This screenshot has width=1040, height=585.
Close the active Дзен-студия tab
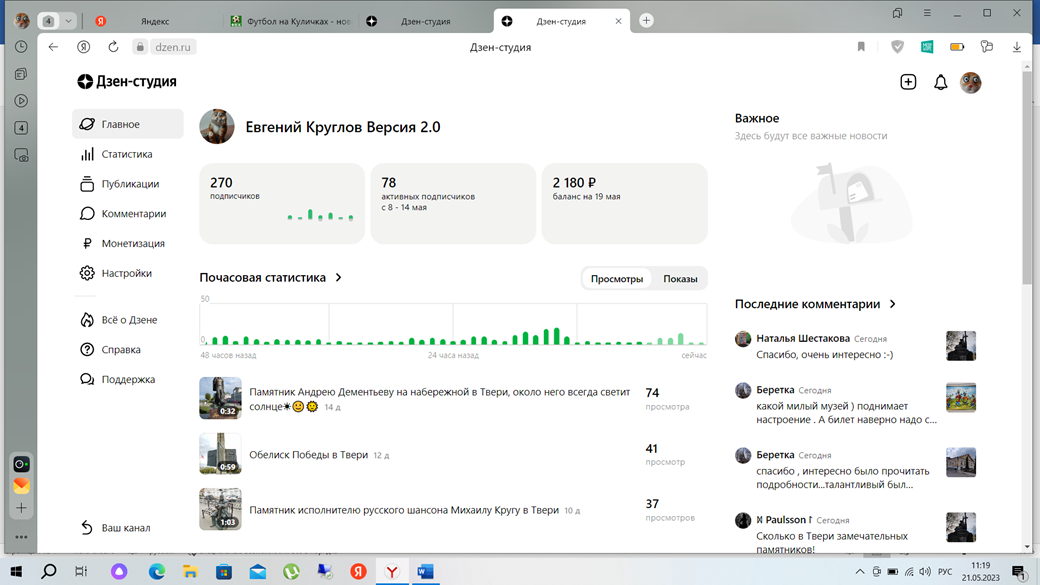tap(618, 21)
